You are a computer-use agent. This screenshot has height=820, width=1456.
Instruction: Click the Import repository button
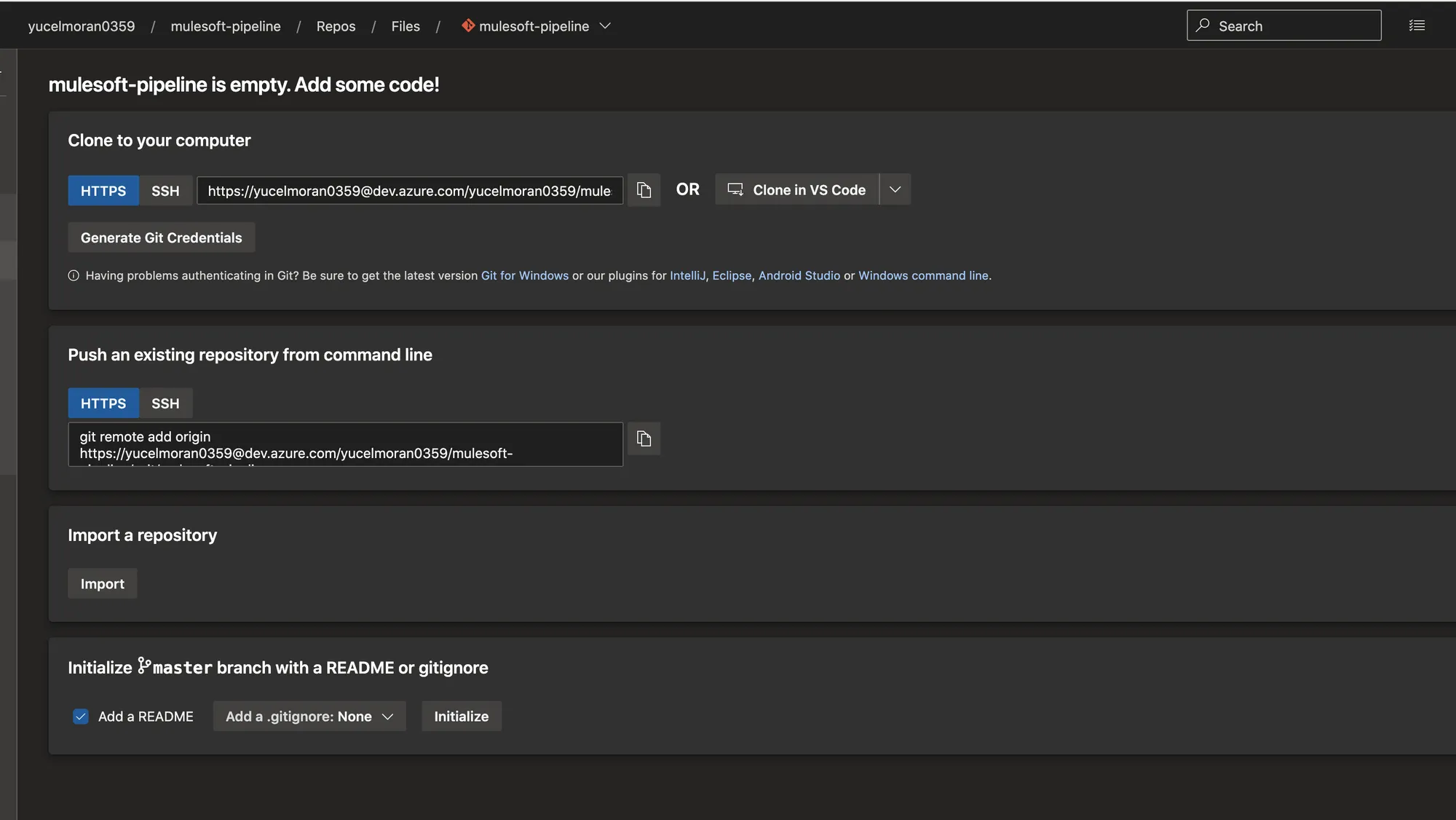[x=103, y=584]
